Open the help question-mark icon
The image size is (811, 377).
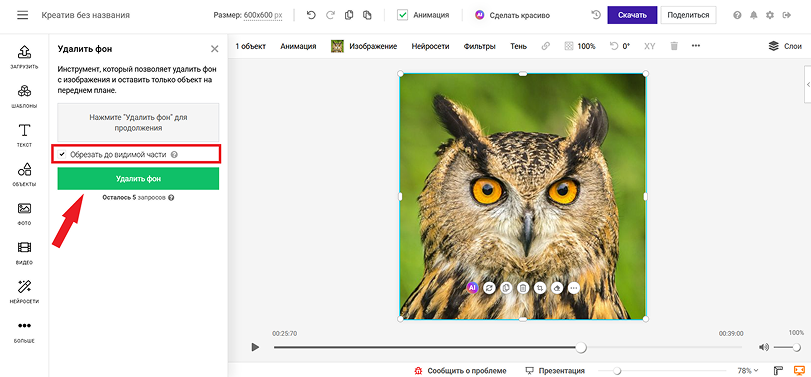tap(737, 15)
